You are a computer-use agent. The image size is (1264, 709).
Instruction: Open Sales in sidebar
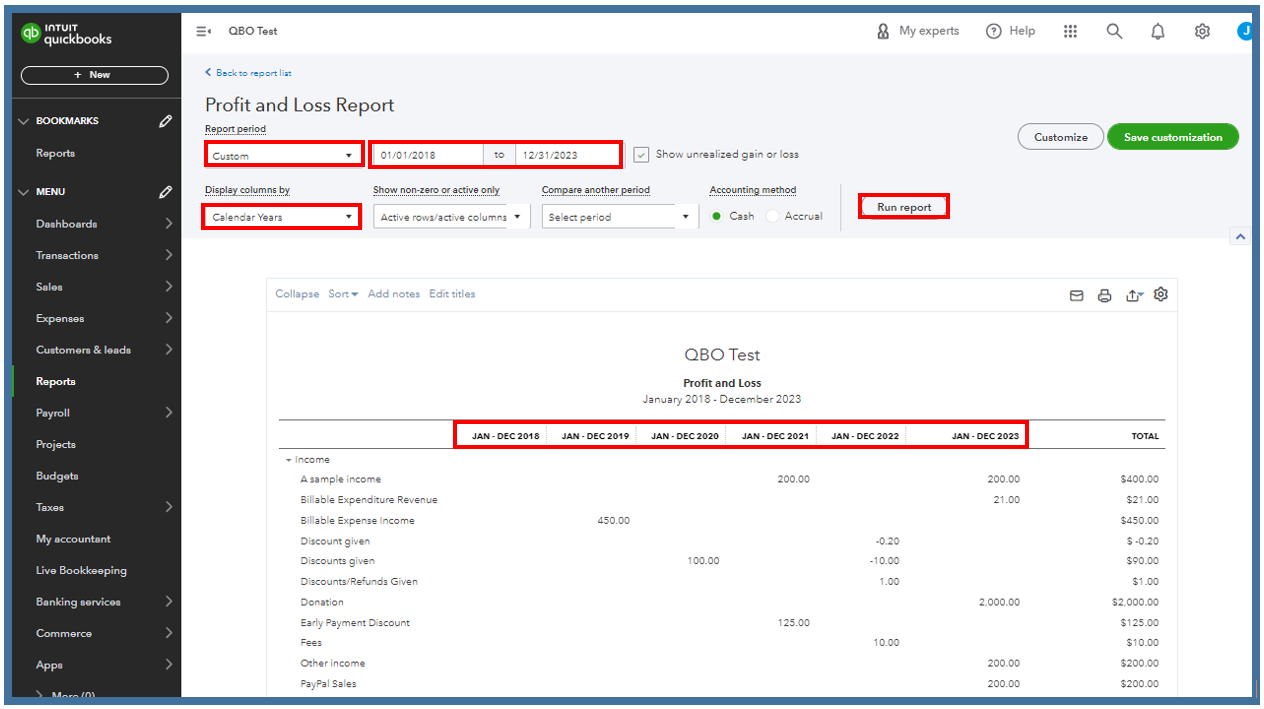click(x=49, y=287)
